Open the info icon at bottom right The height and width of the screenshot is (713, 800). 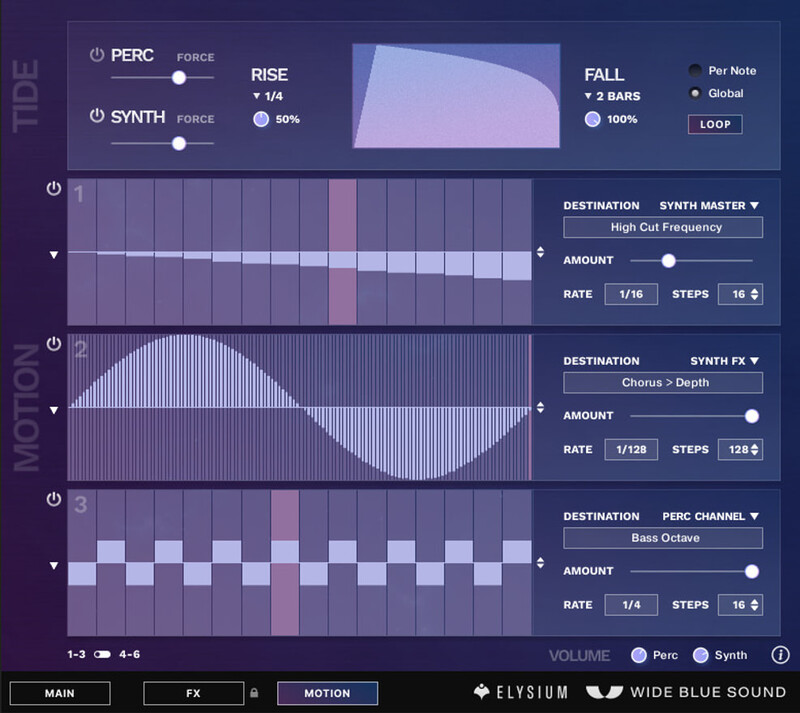[x=781, y=655]
